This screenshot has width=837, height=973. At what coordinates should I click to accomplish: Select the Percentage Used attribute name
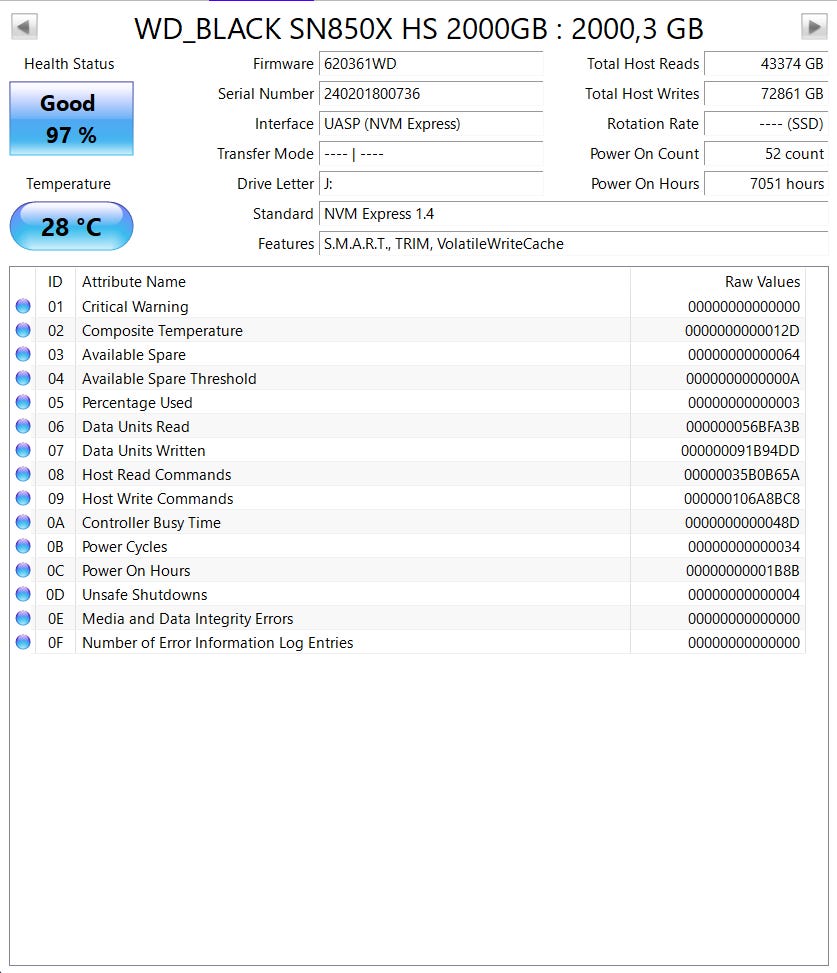click(137, 403)
